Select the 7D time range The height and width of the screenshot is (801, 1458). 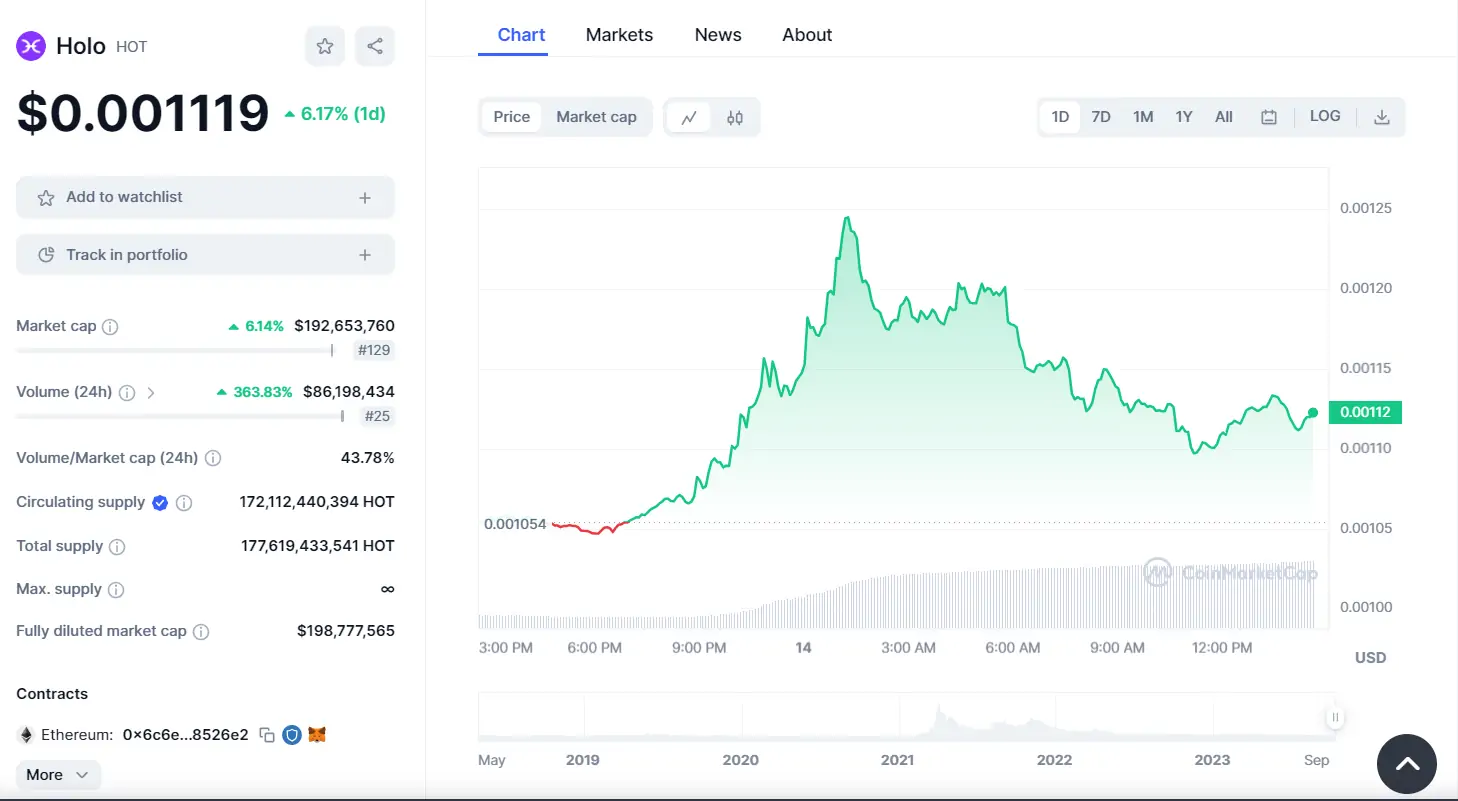click(x=1101, y=117)
